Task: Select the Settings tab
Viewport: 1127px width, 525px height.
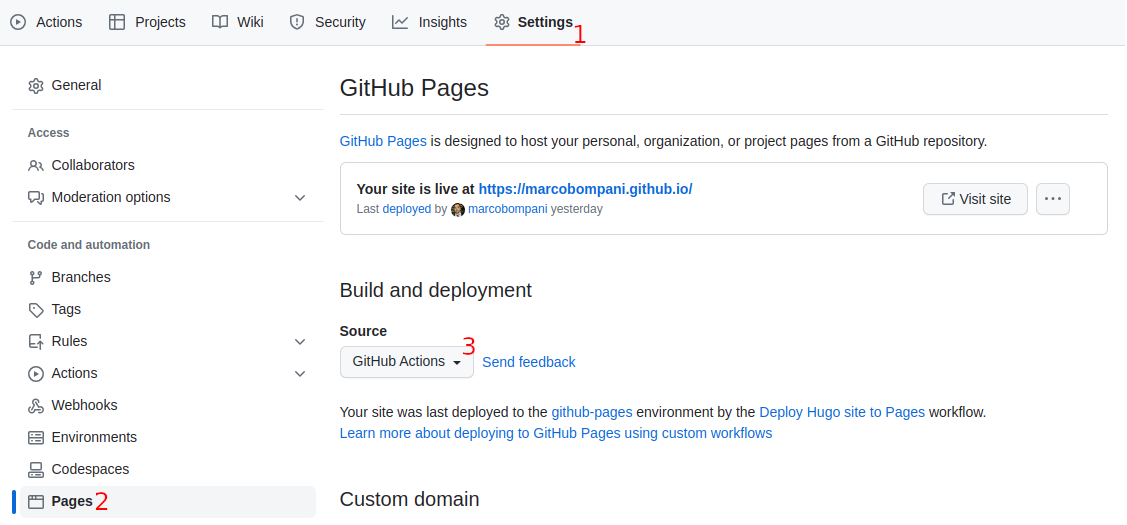Action: pos(533,22)
